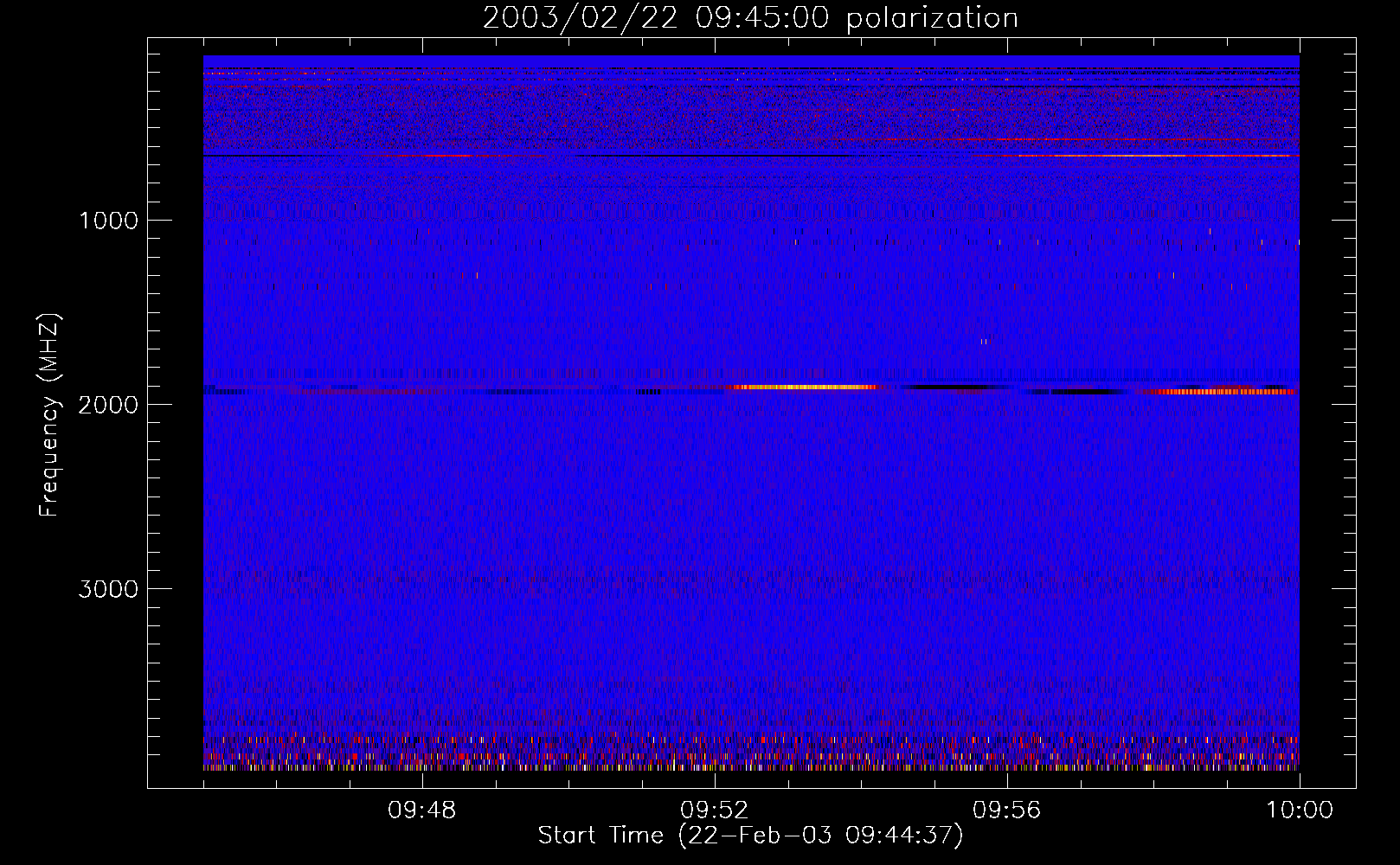Click the 10:00 time tick label
Viewport: 1400px width, 865px height.
pyautogui.click(x=1300, y=811)
